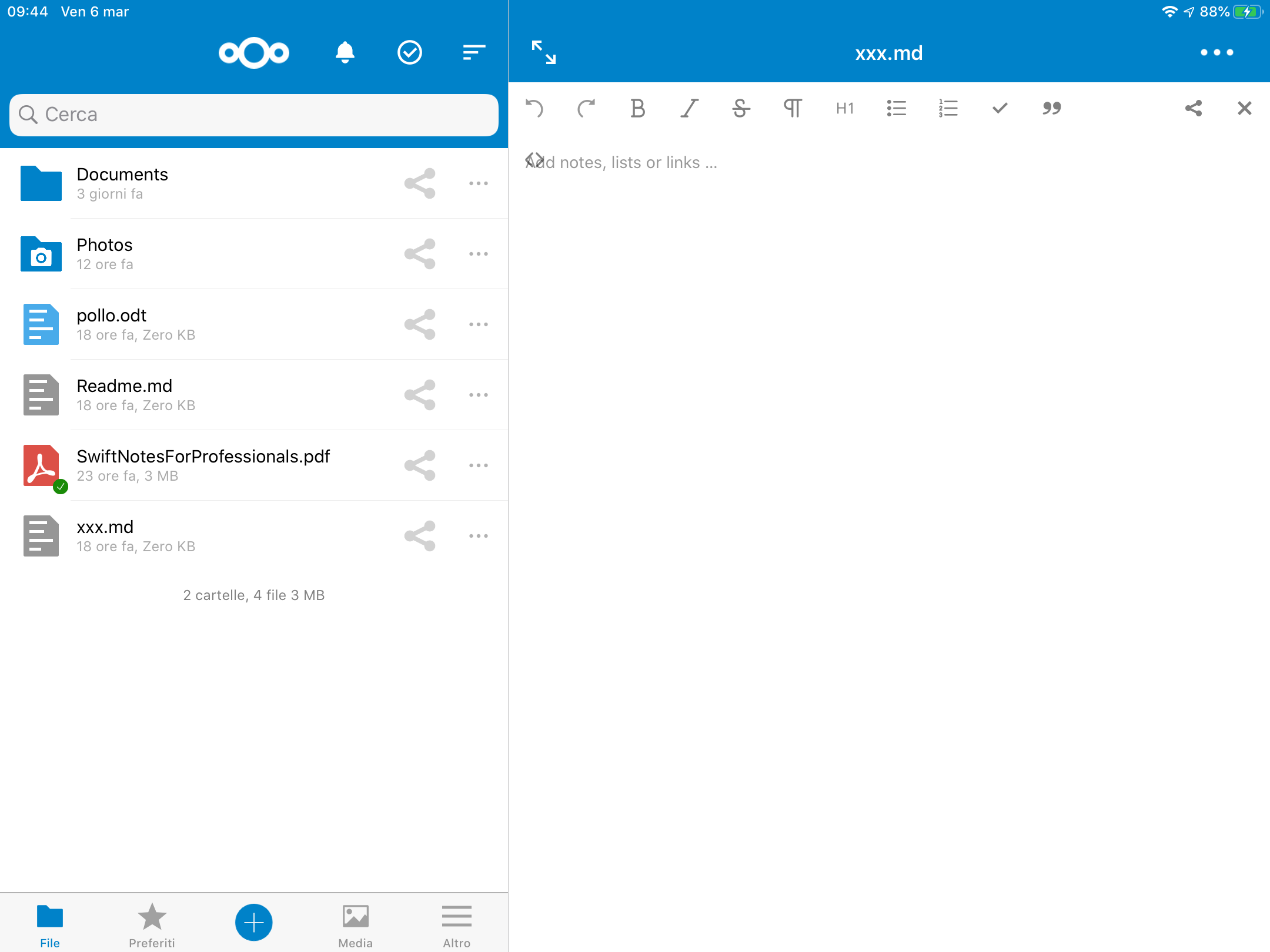Open more options for Documents

tap(479, 183)
